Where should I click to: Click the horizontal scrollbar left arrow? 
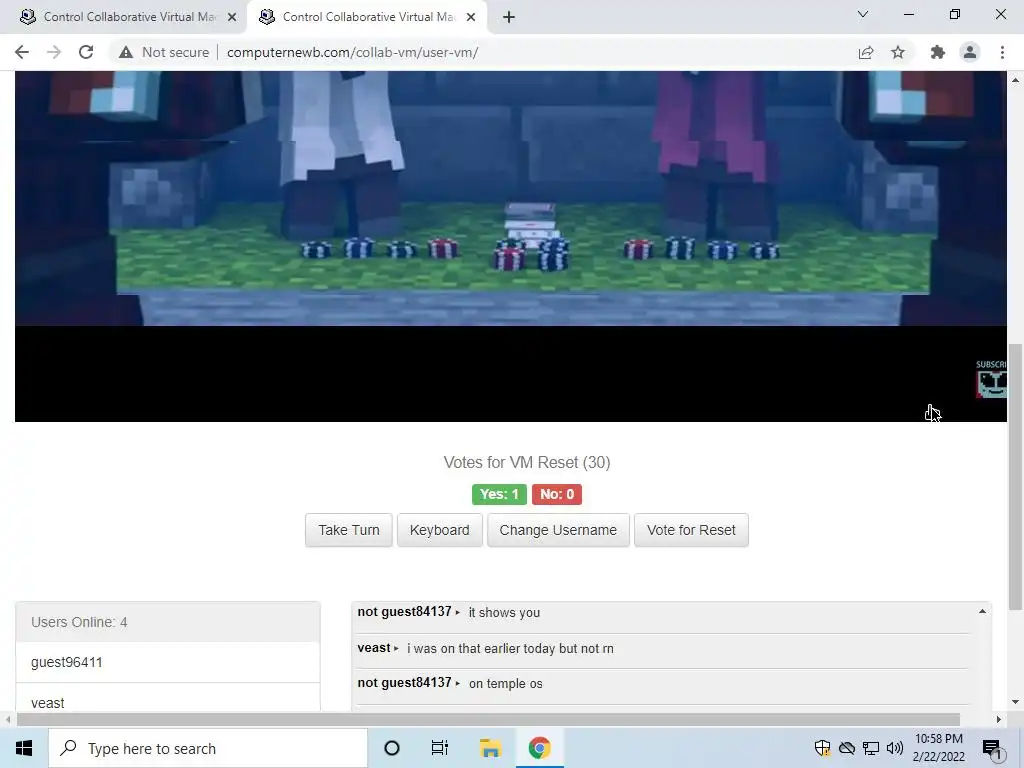8,719
